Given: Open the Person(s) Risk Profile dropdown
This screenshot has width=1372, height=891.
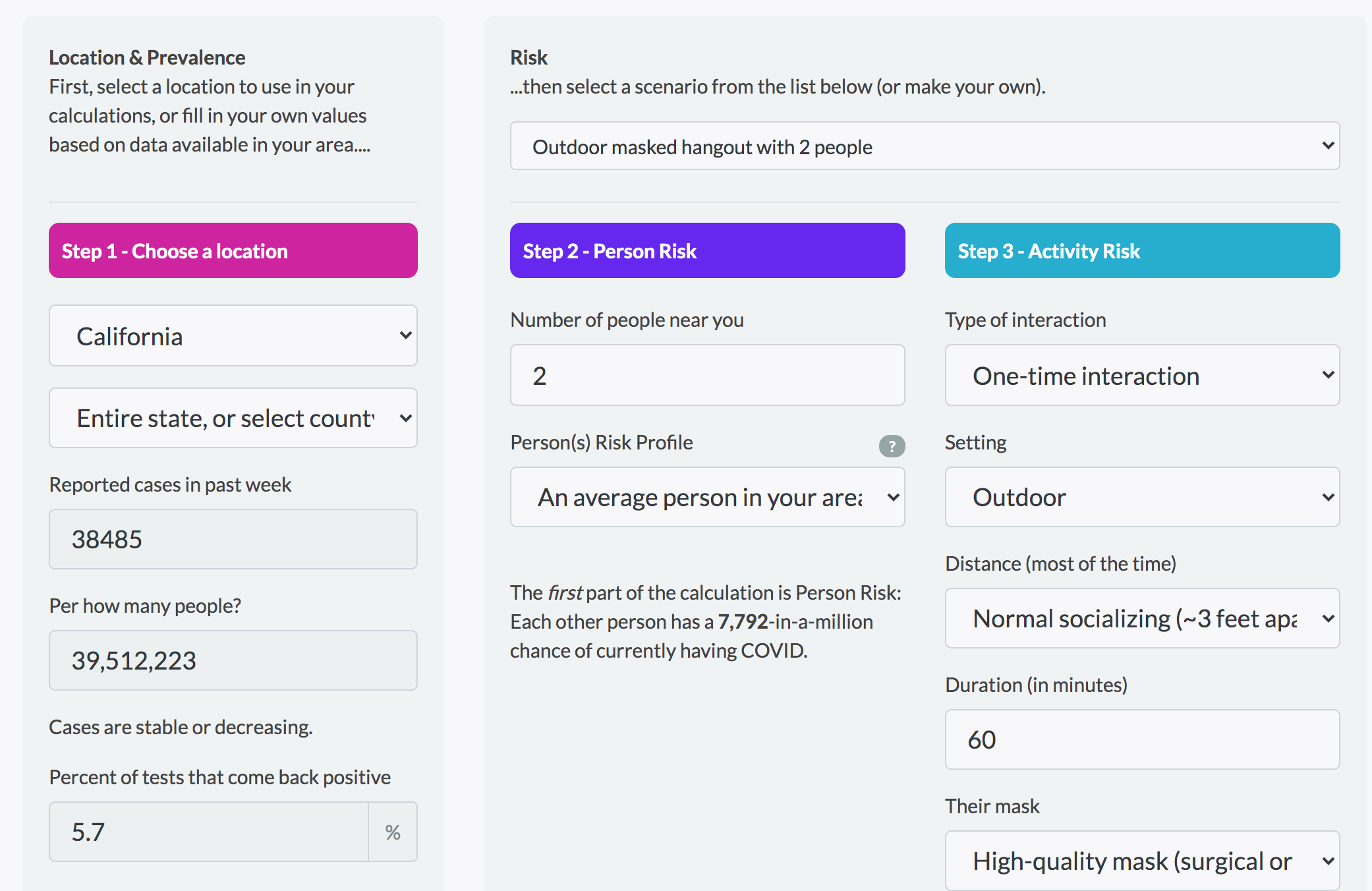Looking at the screenshot, I should [707, 497].
